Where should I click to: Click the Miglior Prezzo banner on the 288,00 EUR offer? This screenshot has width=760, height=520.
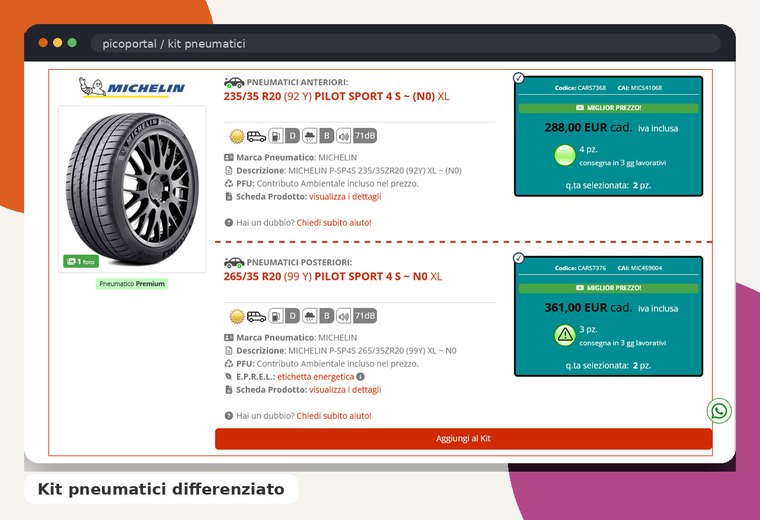pyautogui.click(x=608, y=108)
